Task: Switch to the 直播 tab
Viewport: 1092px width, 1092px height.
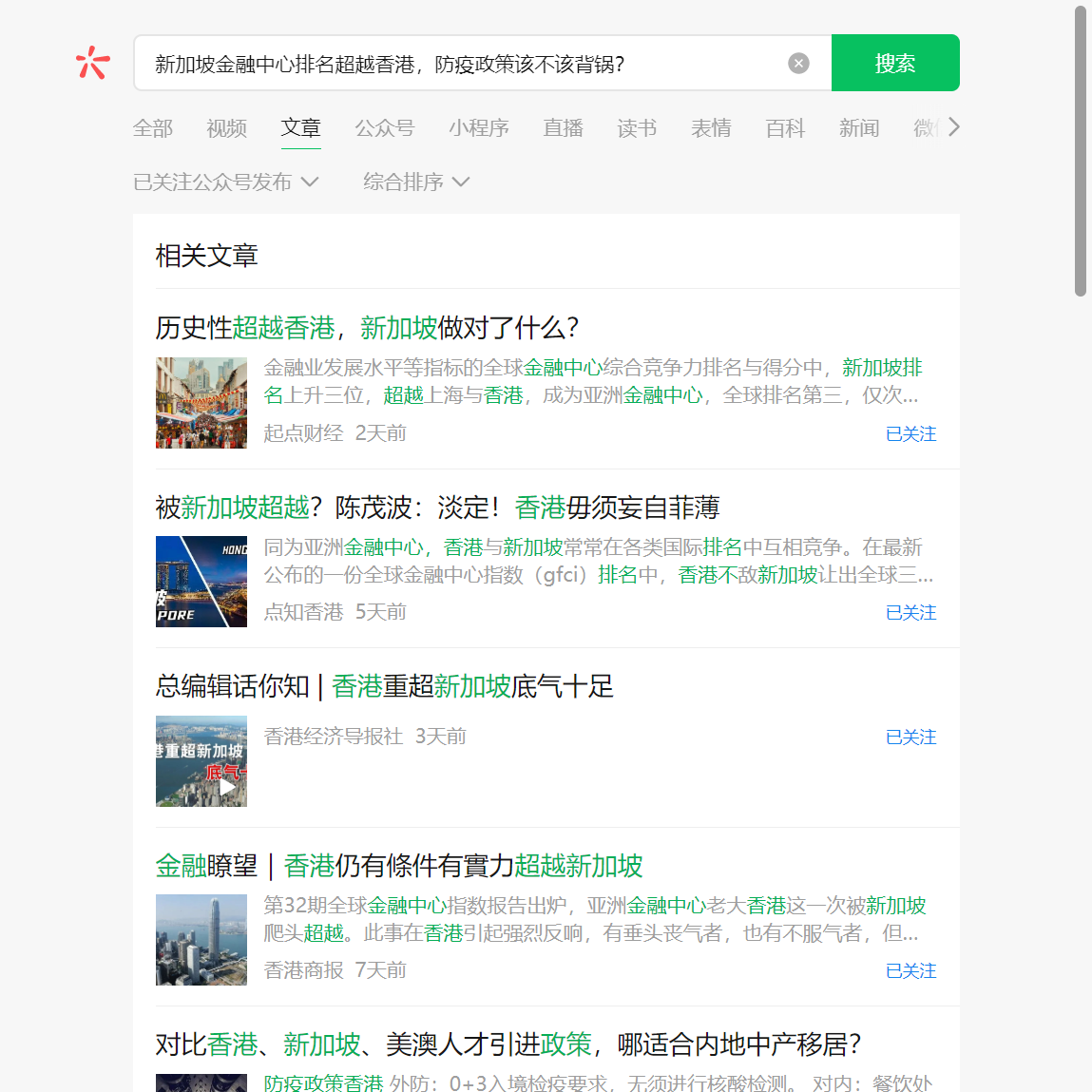Action: pyautogui.click(x=563, y=128)
